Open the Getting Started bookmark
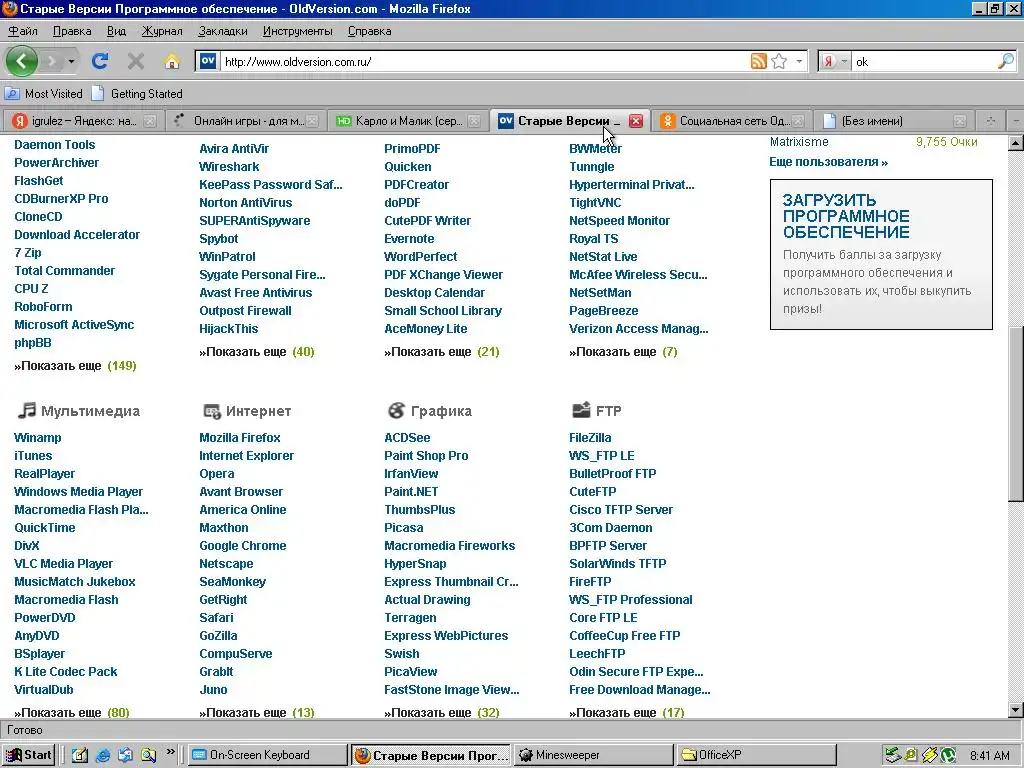The image size is (1024, 768). [137, 93]
